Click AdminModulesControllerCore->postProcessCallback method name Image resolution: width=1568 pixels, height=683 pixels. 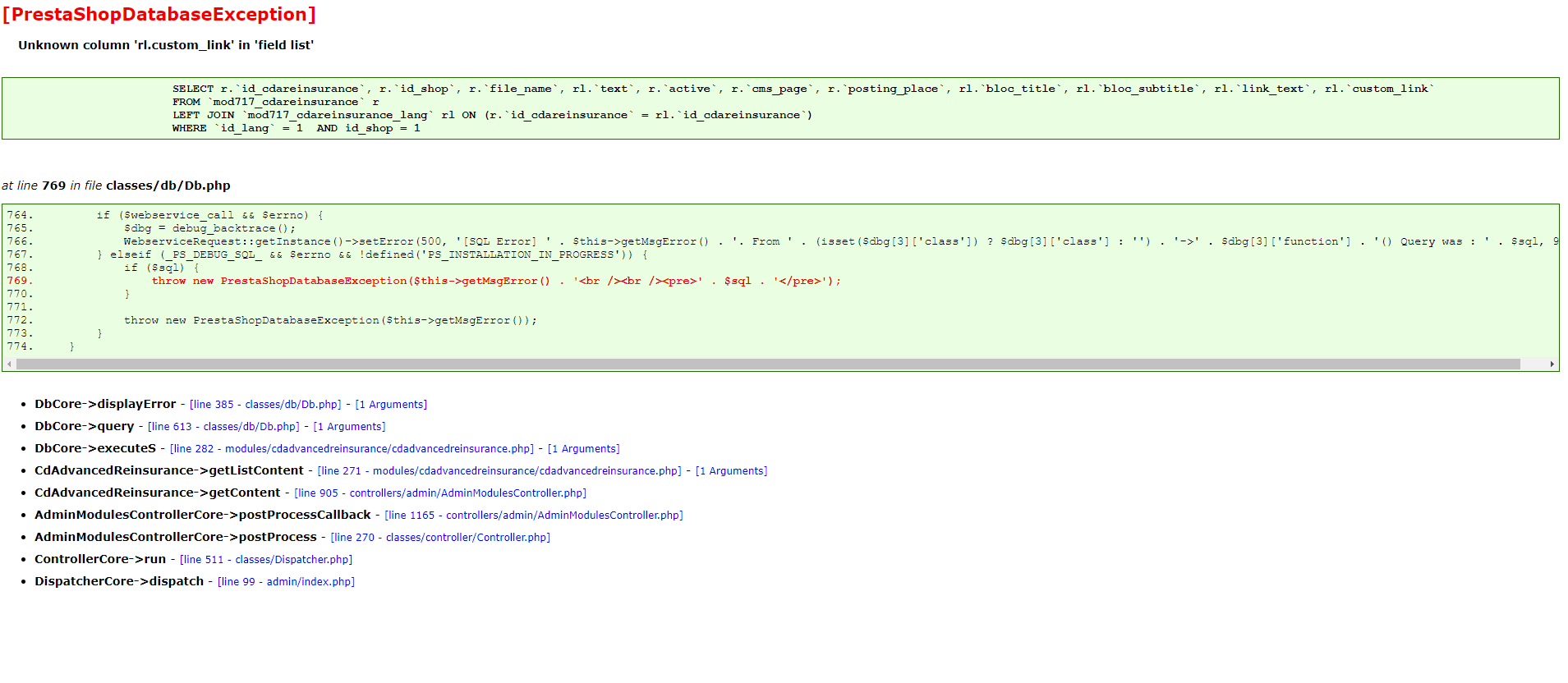click(x=203, y=515)
